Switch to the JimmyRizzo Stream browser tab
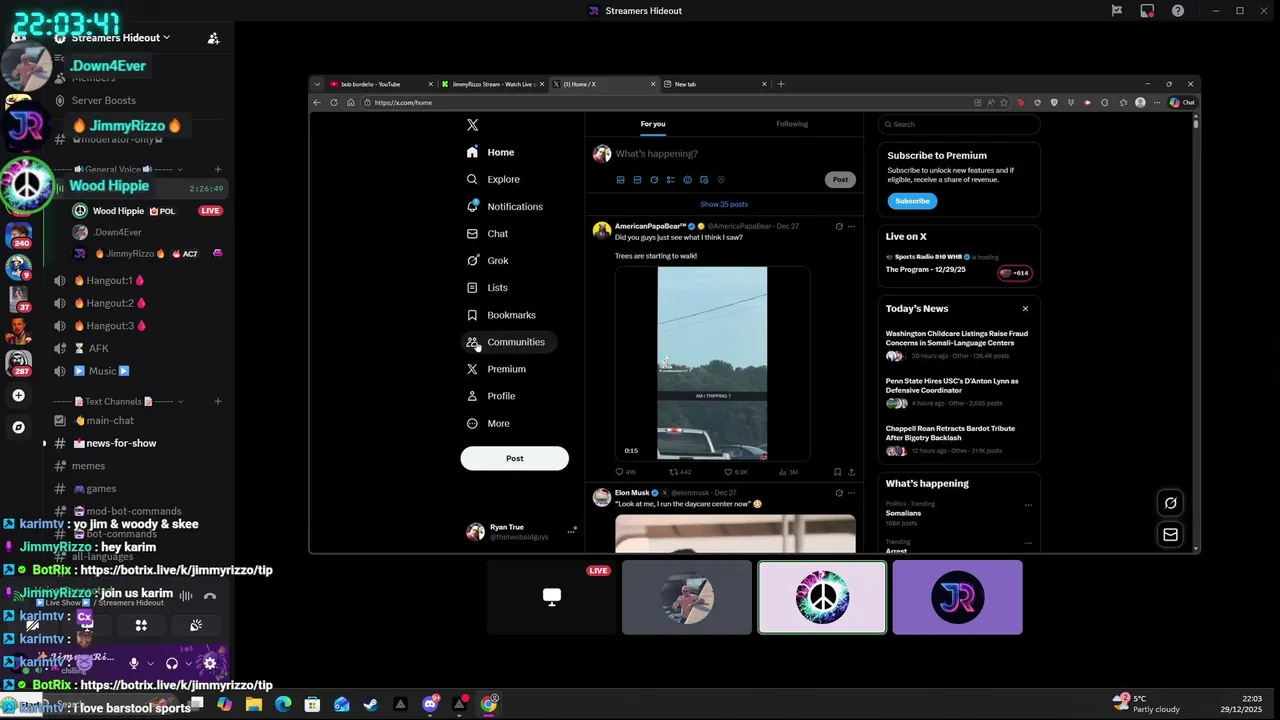The height and width of the screenshot is (720, 1280). (x=494, y=84)
